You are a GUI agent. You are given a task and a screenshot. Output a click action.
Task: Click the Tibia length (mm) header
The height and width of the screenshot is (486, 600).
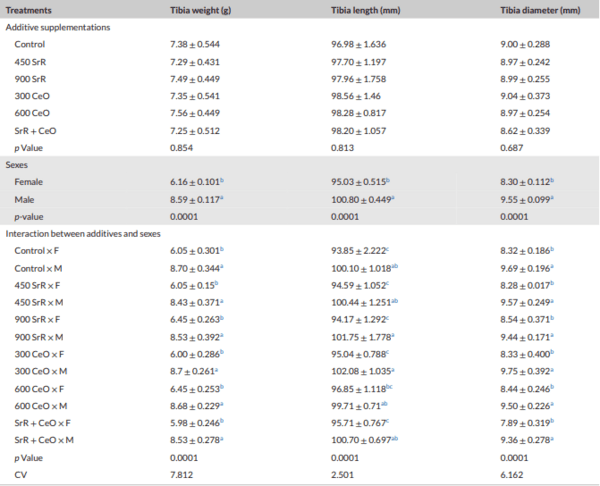pyautogui.click(x=365, y=10)
